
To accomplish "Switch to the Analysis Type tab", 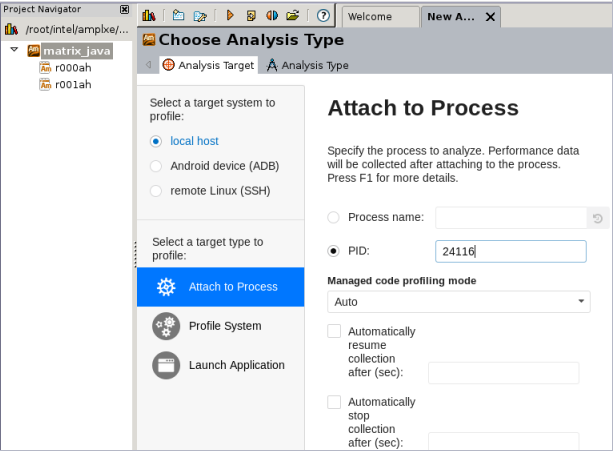I will [x=308, y=65].
